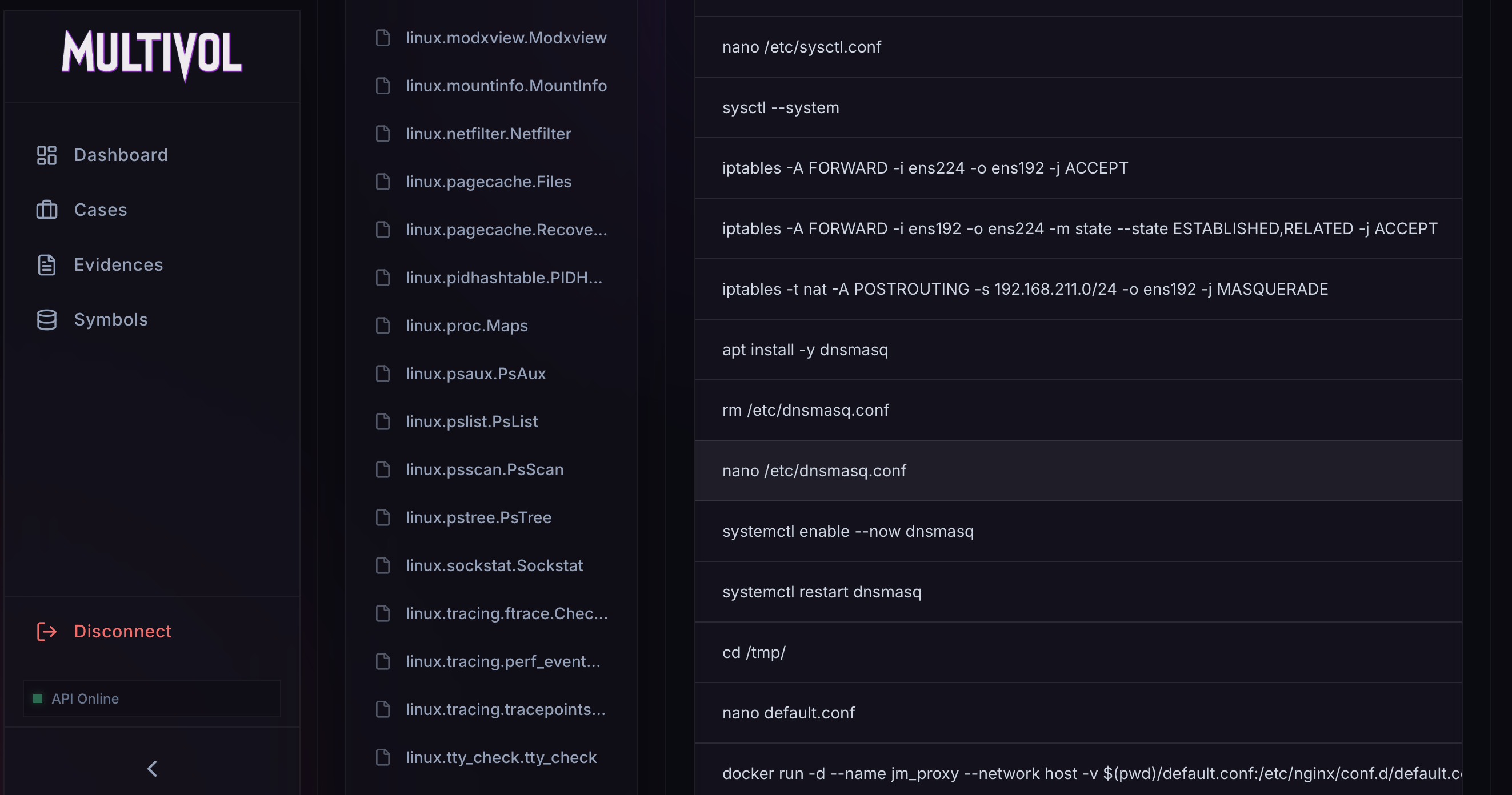
Task: Click file icon beside linux.netfilter.Netfilter
Action: pos(383,134)
